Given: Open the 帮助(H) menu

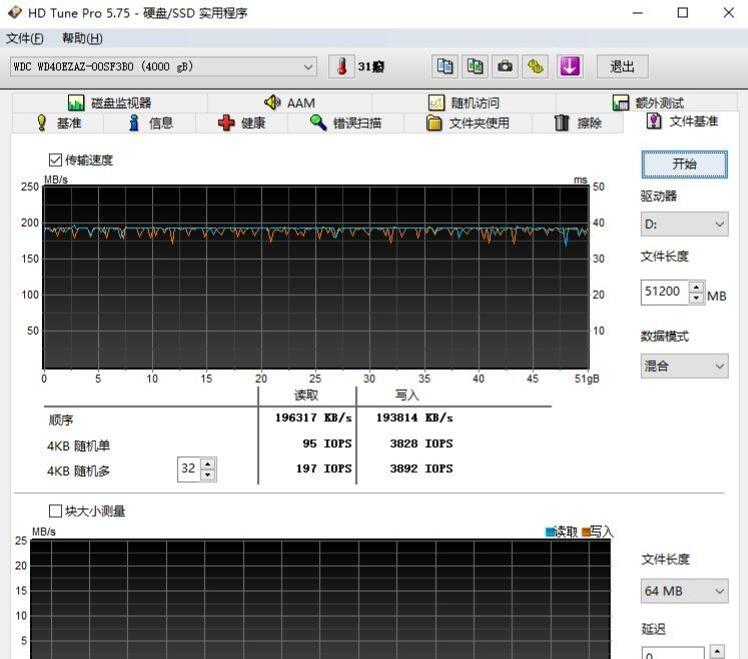Looking at the screenshot, I should pos(82,38).
